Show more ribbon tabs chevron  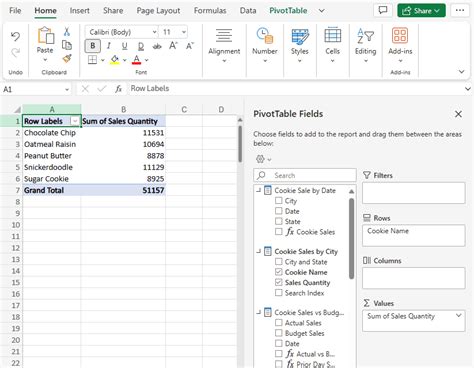click(322, 11)
